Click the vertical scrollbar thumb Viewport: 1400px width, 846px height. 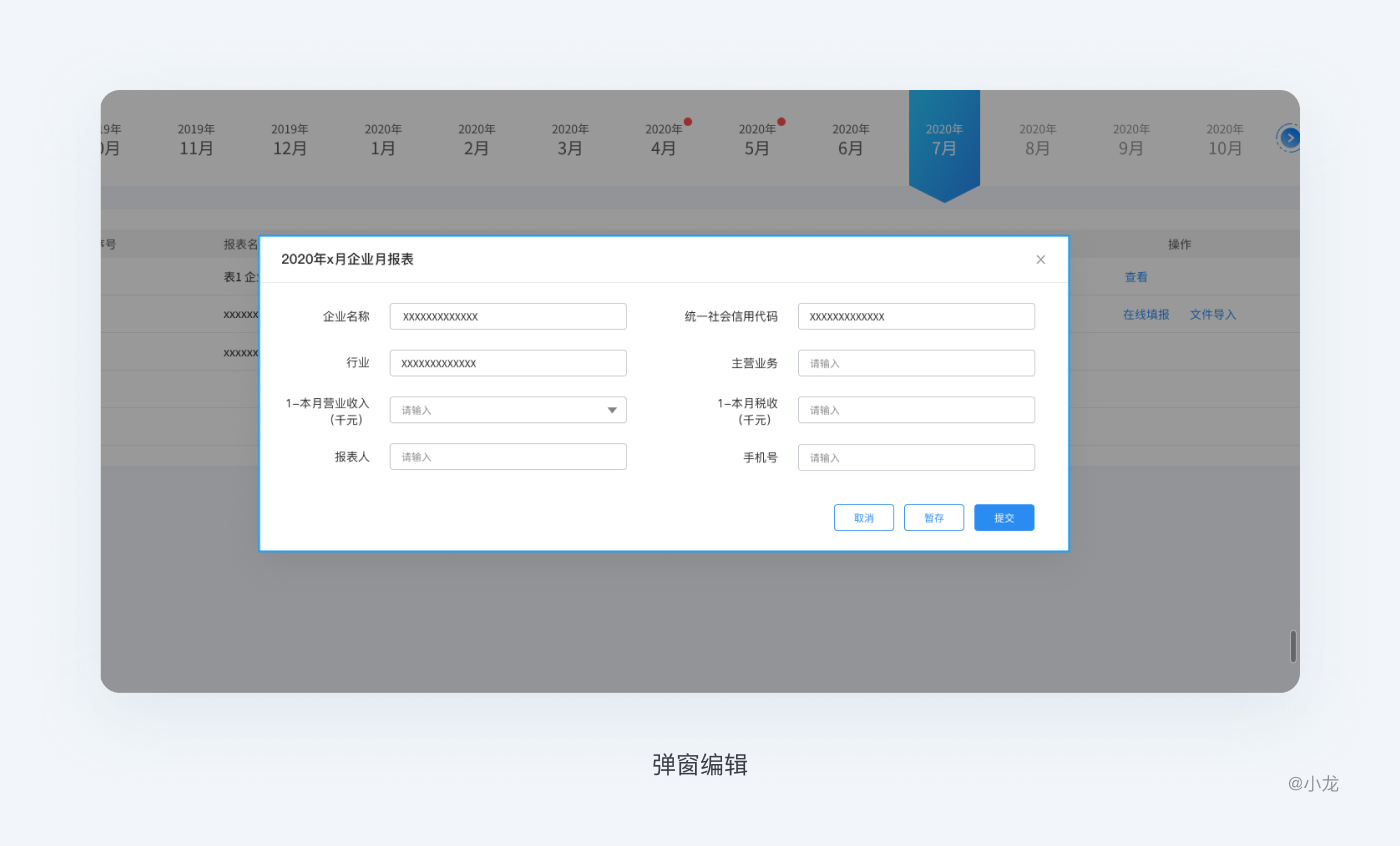coord(1293,646)
